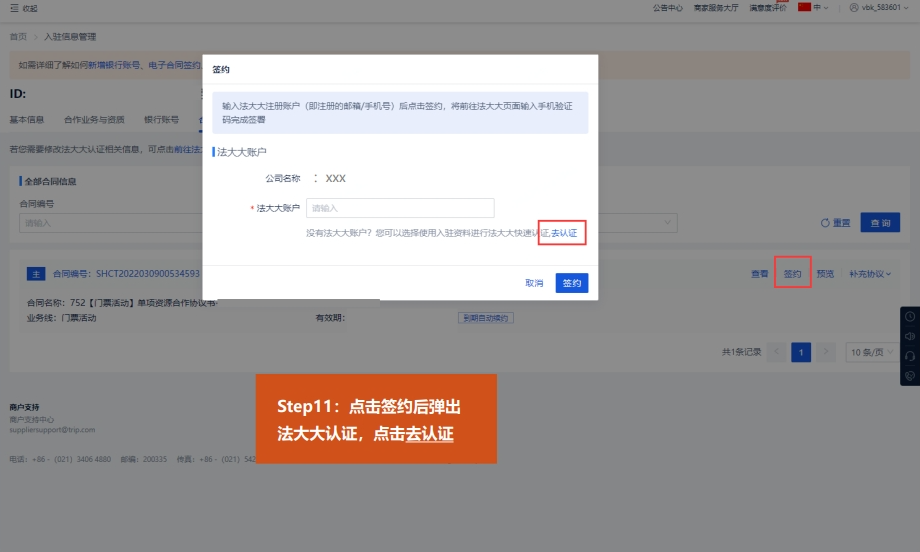Click the 去认证 link in the dialog
The height and width of the screenshot is (552, 920).
coord(564,233)
